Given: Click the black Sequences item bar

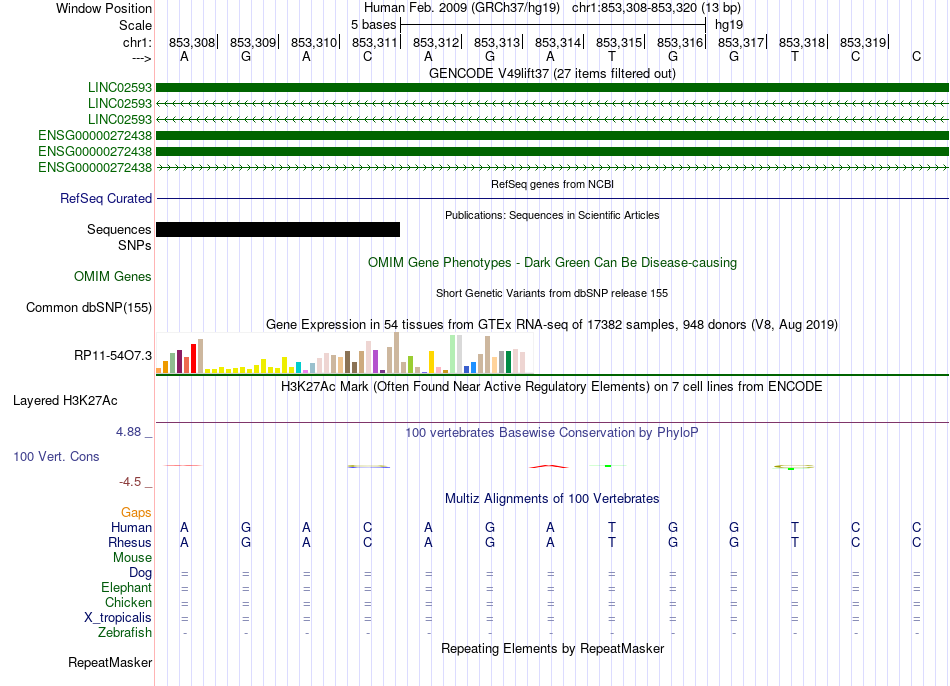Looking at the screenshot, I should [x=278, y=229].
